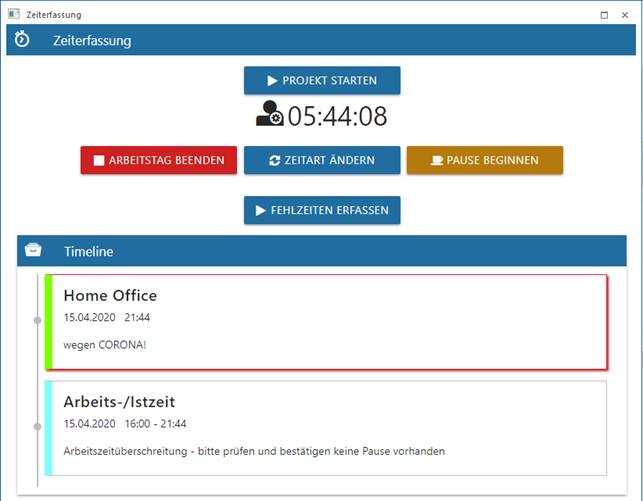Click the play icon on Projekt Starten
The height and width of the screenshot is (501, 643).
coord(272,80)
